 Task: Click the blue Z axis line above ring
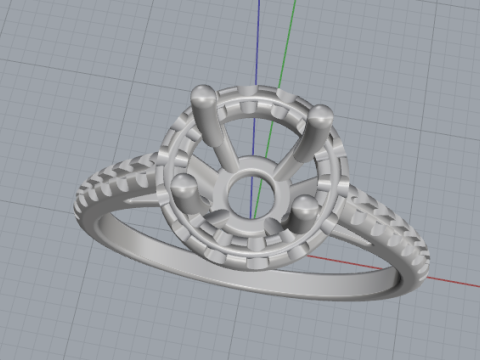(258, 43)
